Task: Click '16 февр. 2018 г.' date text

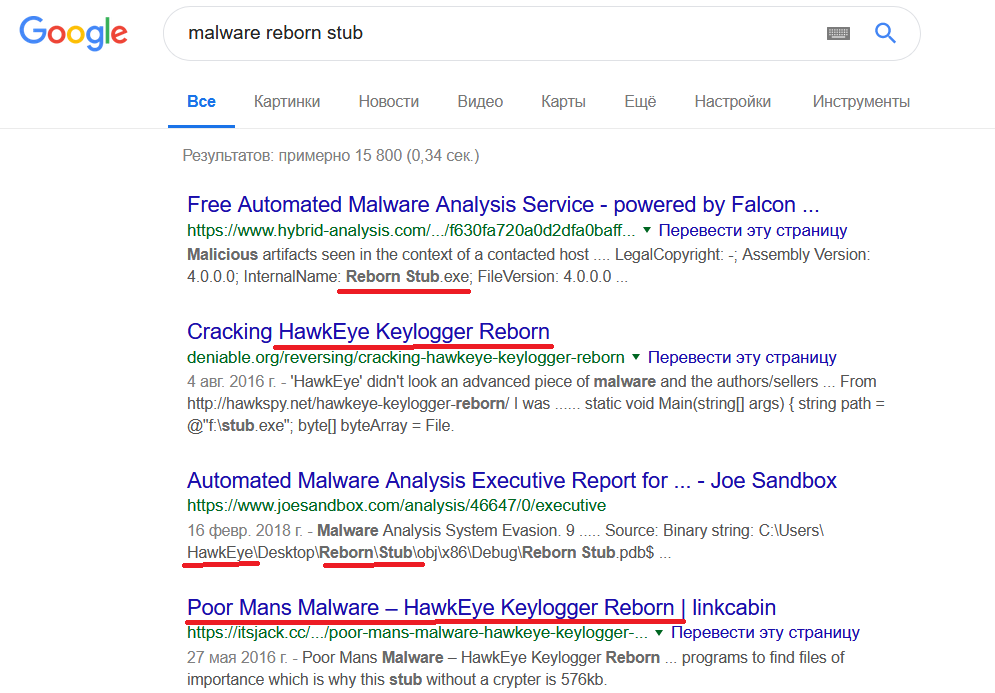Action: coord(245,530)
